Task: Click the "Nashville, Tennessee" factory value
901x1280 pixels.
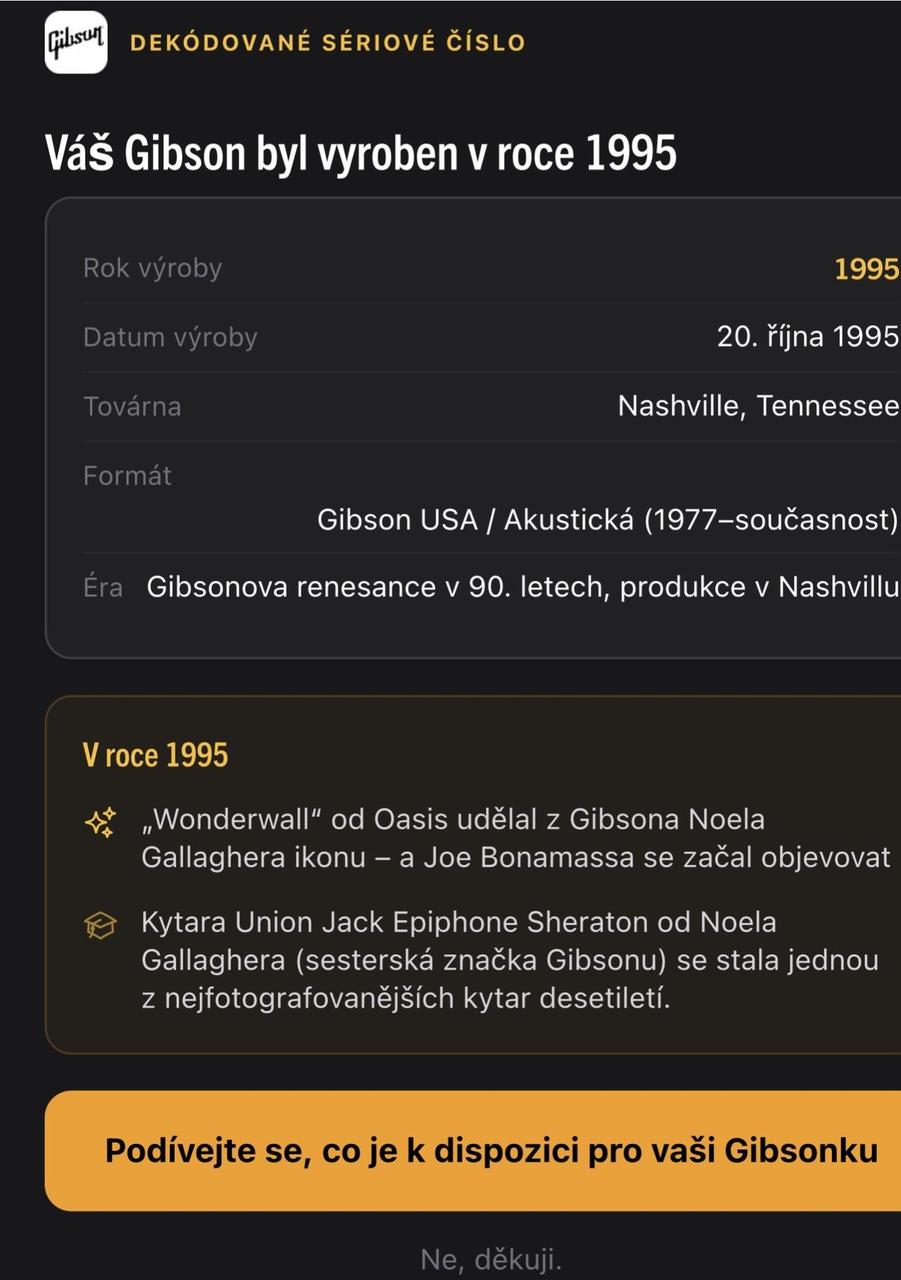Action: [x=758, y=406]
